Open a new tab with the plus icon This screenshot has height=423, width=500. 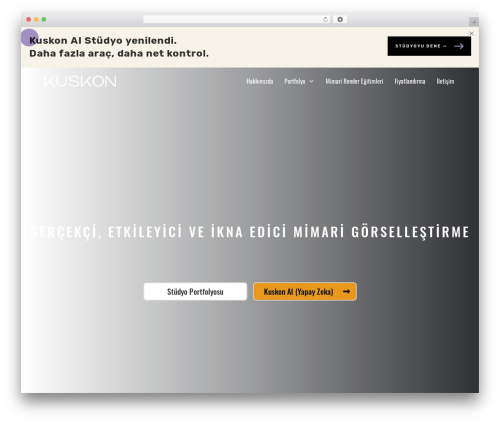tap(474, 22)
